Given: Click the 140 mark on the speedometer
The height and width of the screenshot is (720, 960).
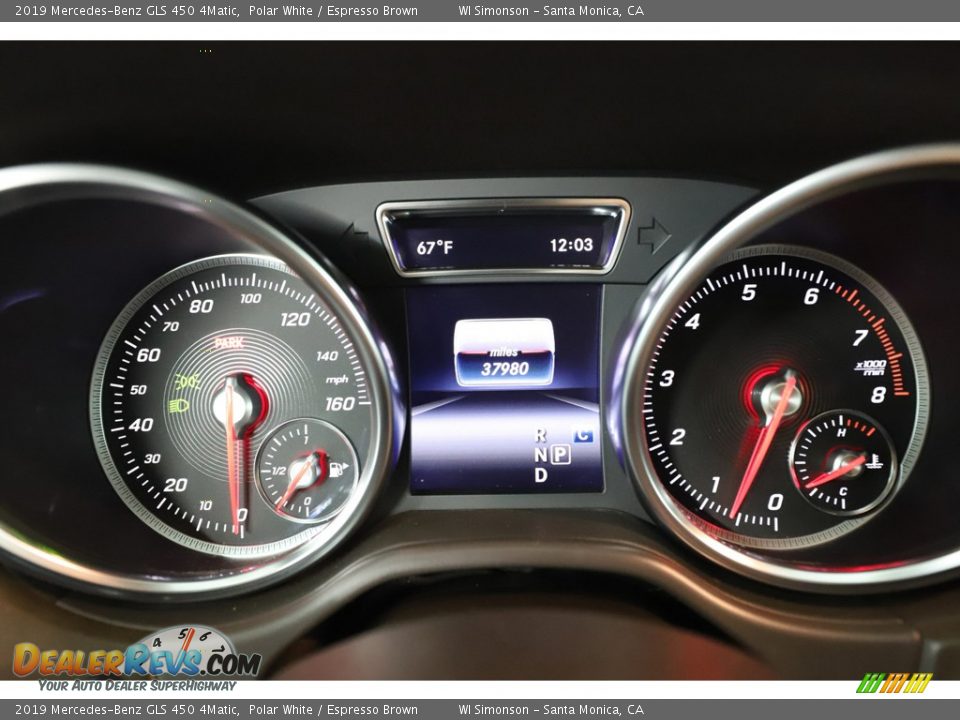Looking at the screenshot, I should tap(327, 356).
